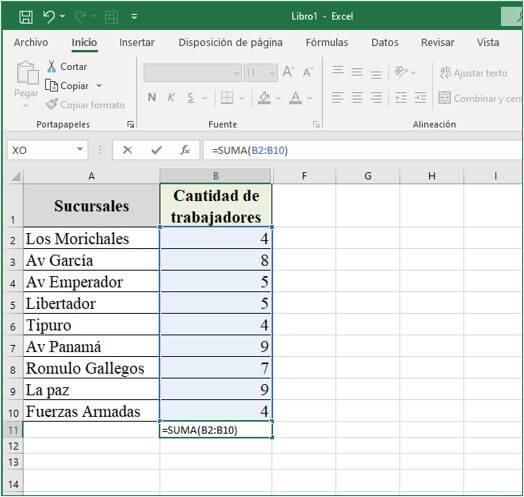This screenshot has height=497, width=524.
Task: Click the Redo arrow icon
Action: pyautogui.click(x=80, y=16)
